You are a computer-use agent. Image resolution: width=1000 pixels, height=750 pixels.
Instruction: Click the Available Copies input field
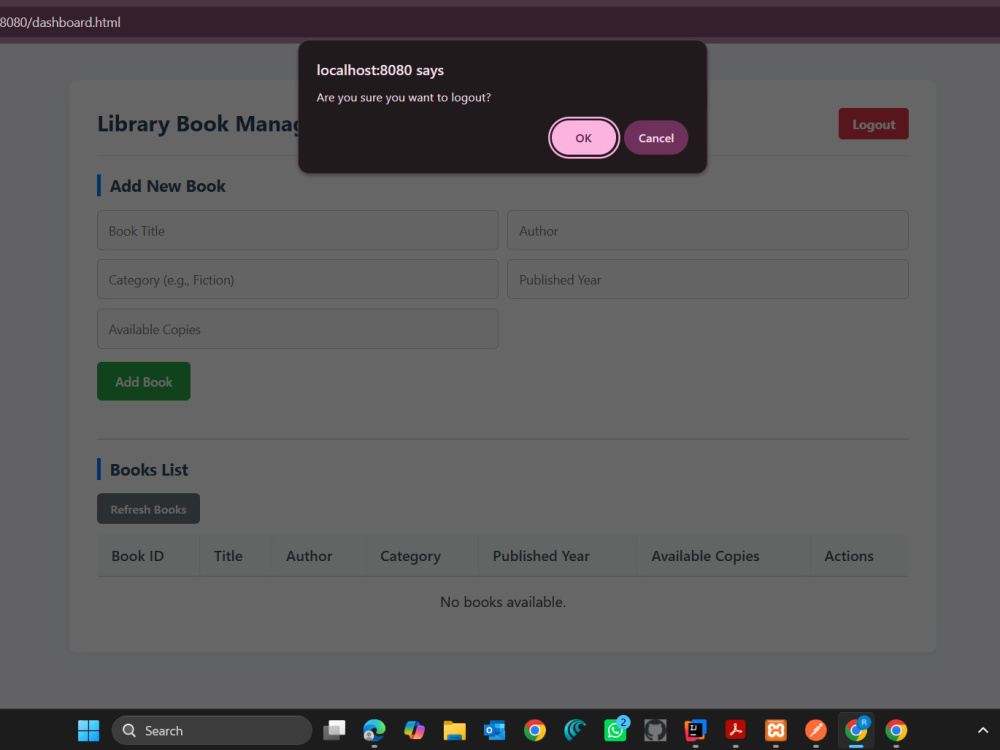[298, 329]
